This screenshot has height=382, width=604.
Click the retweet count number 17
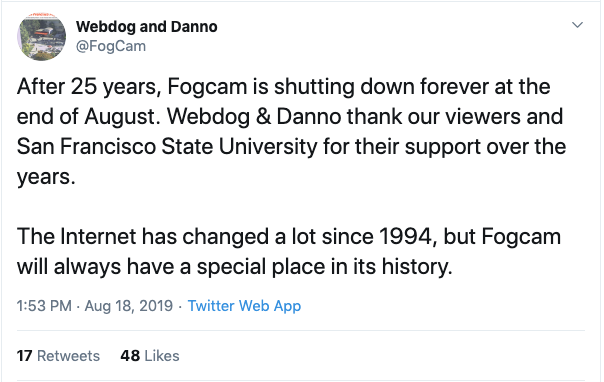25,356
